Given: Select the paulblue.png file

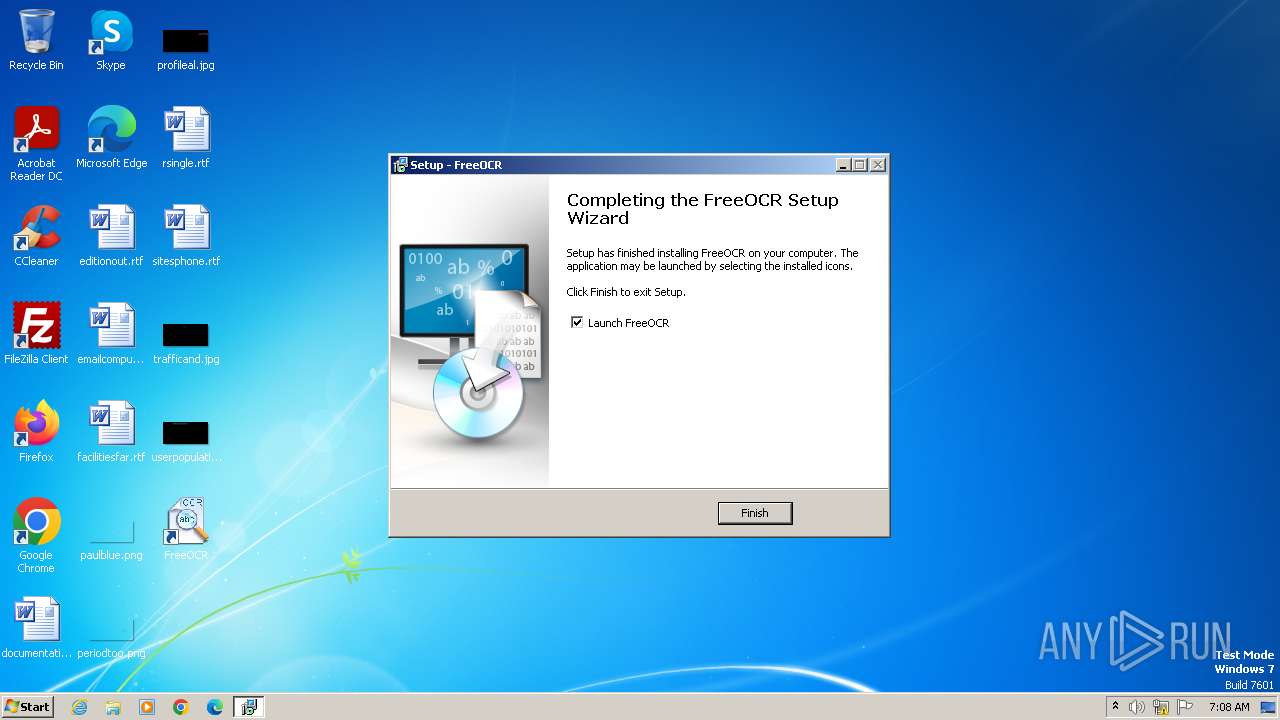Looking at the screenshot, I should pos(111,541).
